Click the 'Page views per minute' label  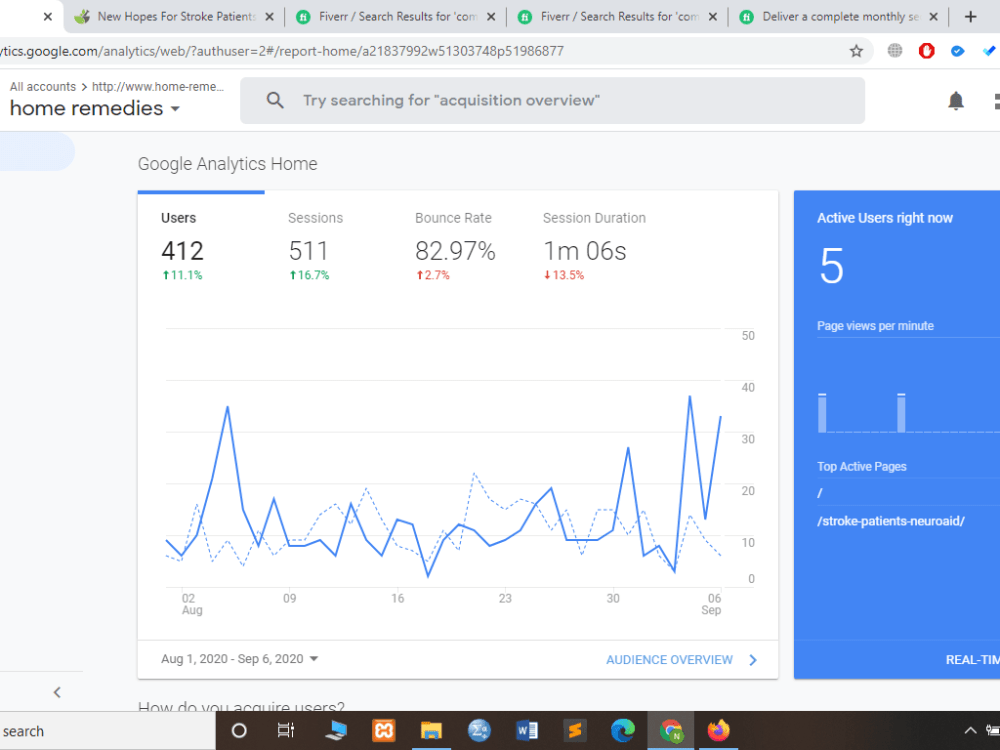pyautogui.click(x=875, y=326)
